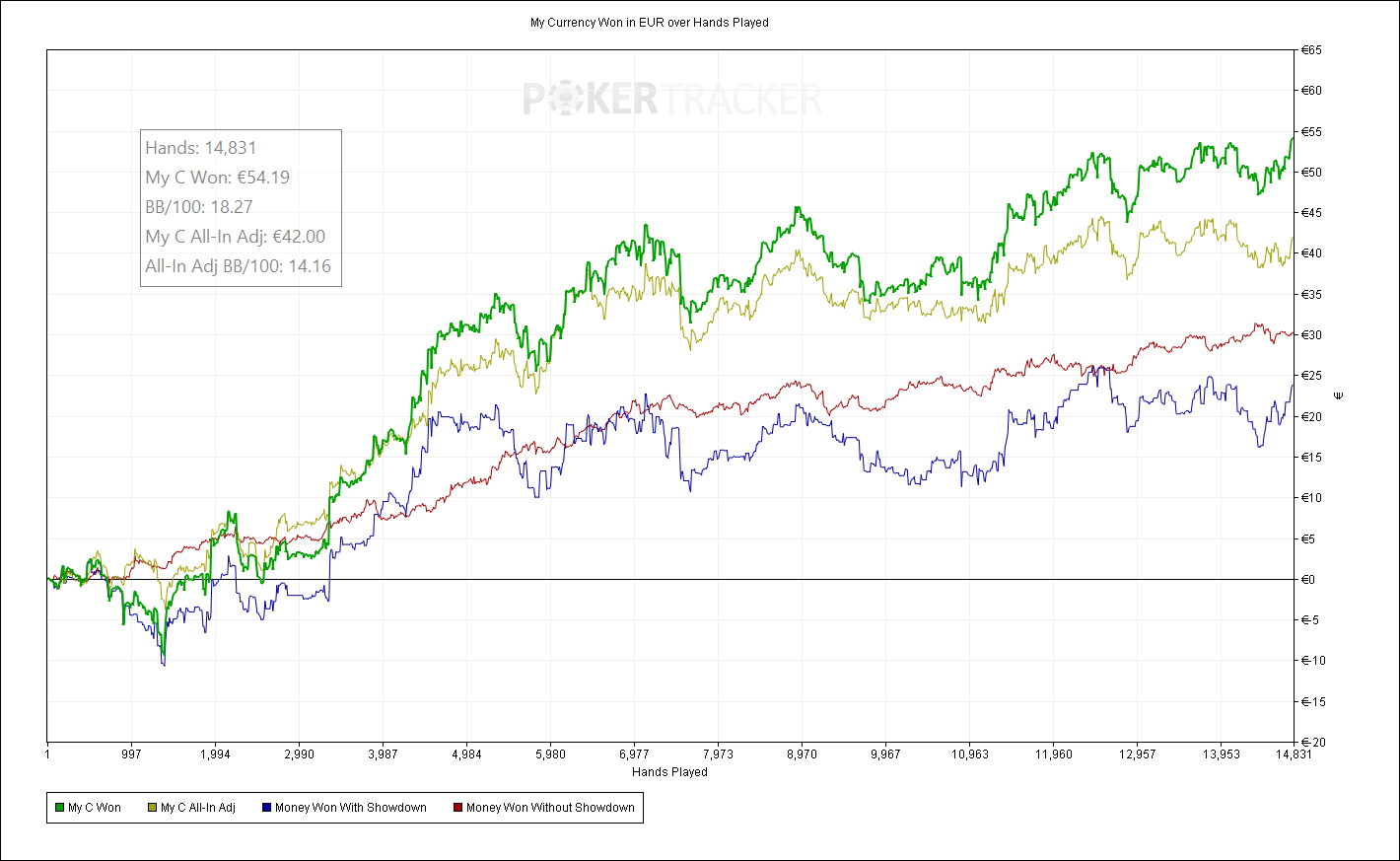Click the red Money Won Without Showdown swatch
Image resolution: width=1400 pixels, height=861 pixels.
457,808
